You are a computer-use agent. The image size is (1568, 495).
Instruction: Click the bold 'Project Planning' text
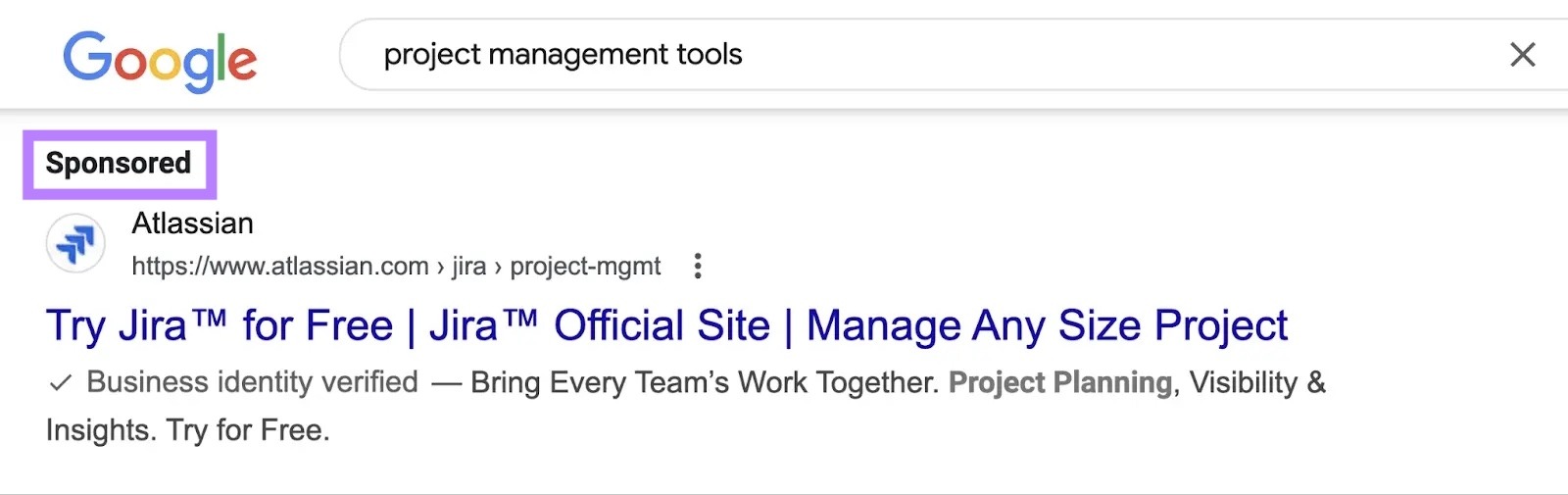[x=1059, y=381]
